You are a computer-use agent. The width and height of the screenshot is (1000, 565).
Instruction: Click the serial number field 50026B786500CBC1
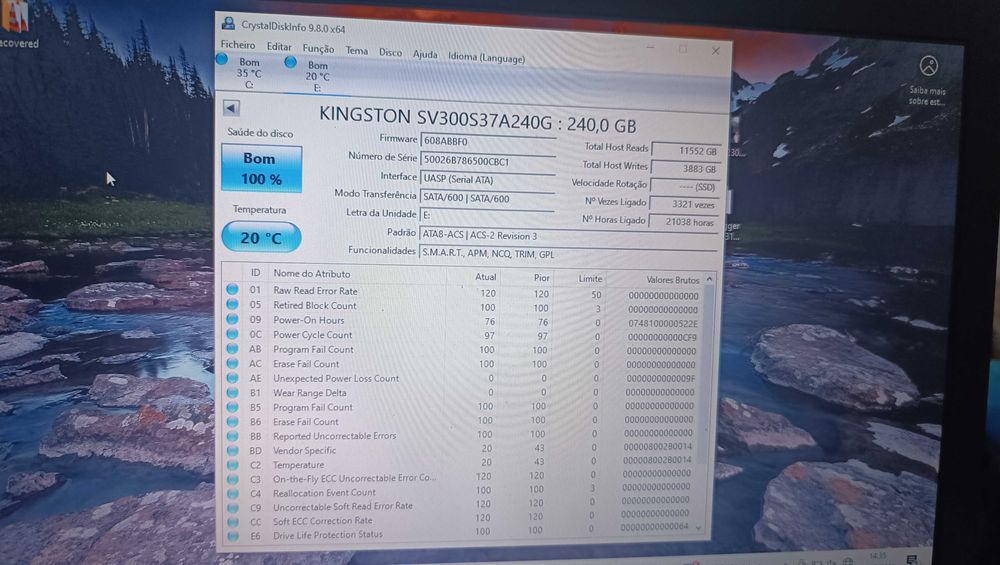tap(487, 161)
